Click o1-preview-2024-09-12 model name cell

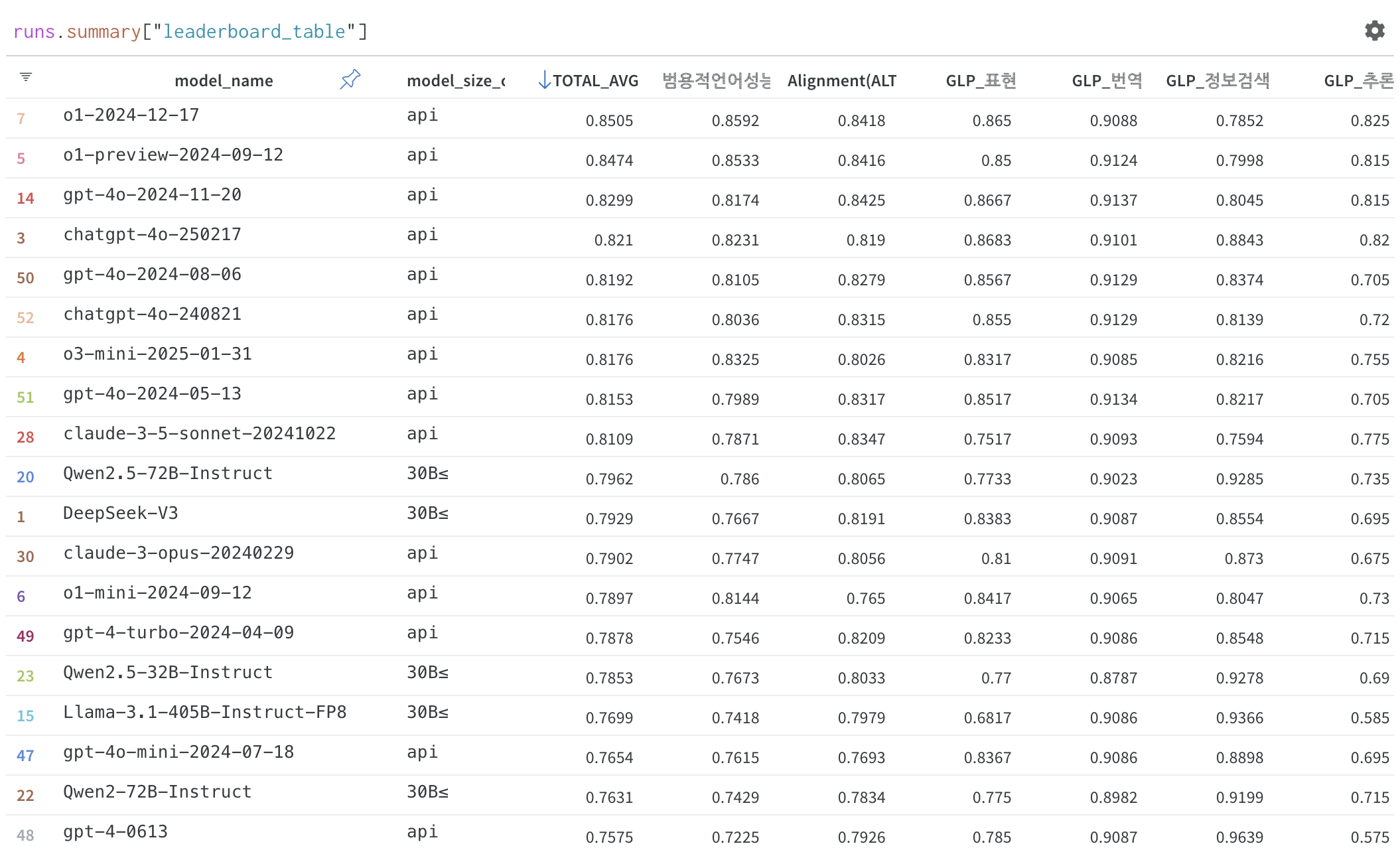tap(173, 155)
